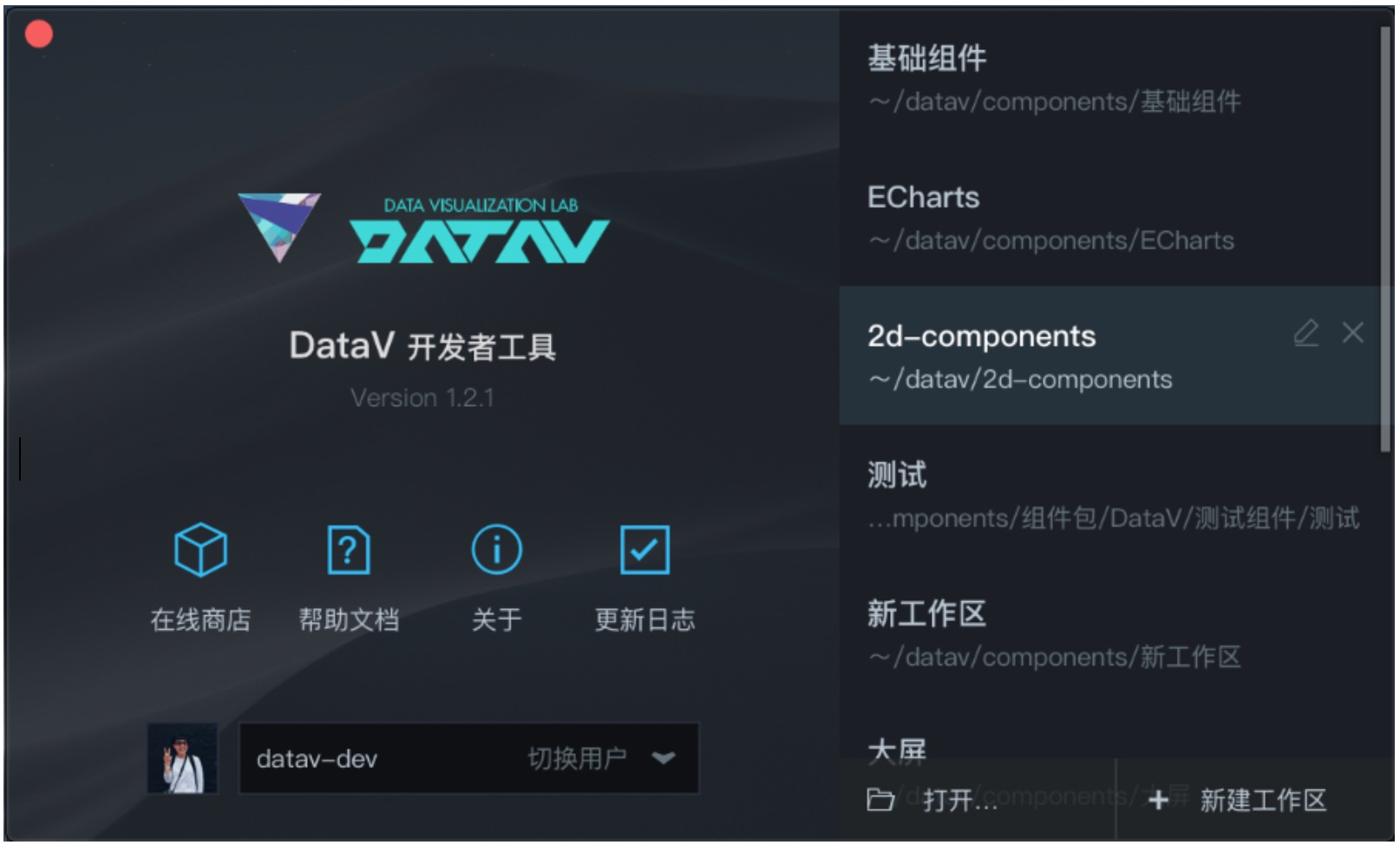Screen dimensions: 1400x845
Task: Click the DataV triangular logo
Action: (279, 227)
